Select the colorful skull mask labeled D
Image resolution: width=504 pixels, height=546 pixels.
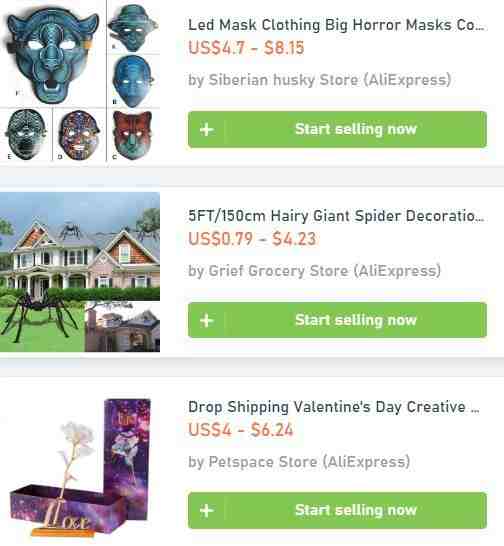(79, 135)
